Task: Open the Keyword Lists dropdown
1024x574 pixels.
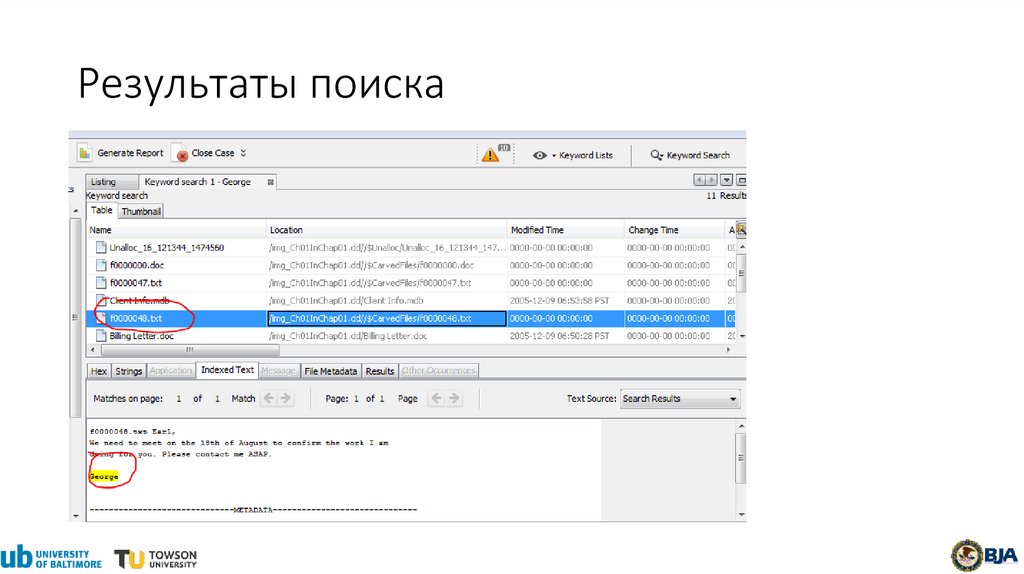Action: (573, 155)
